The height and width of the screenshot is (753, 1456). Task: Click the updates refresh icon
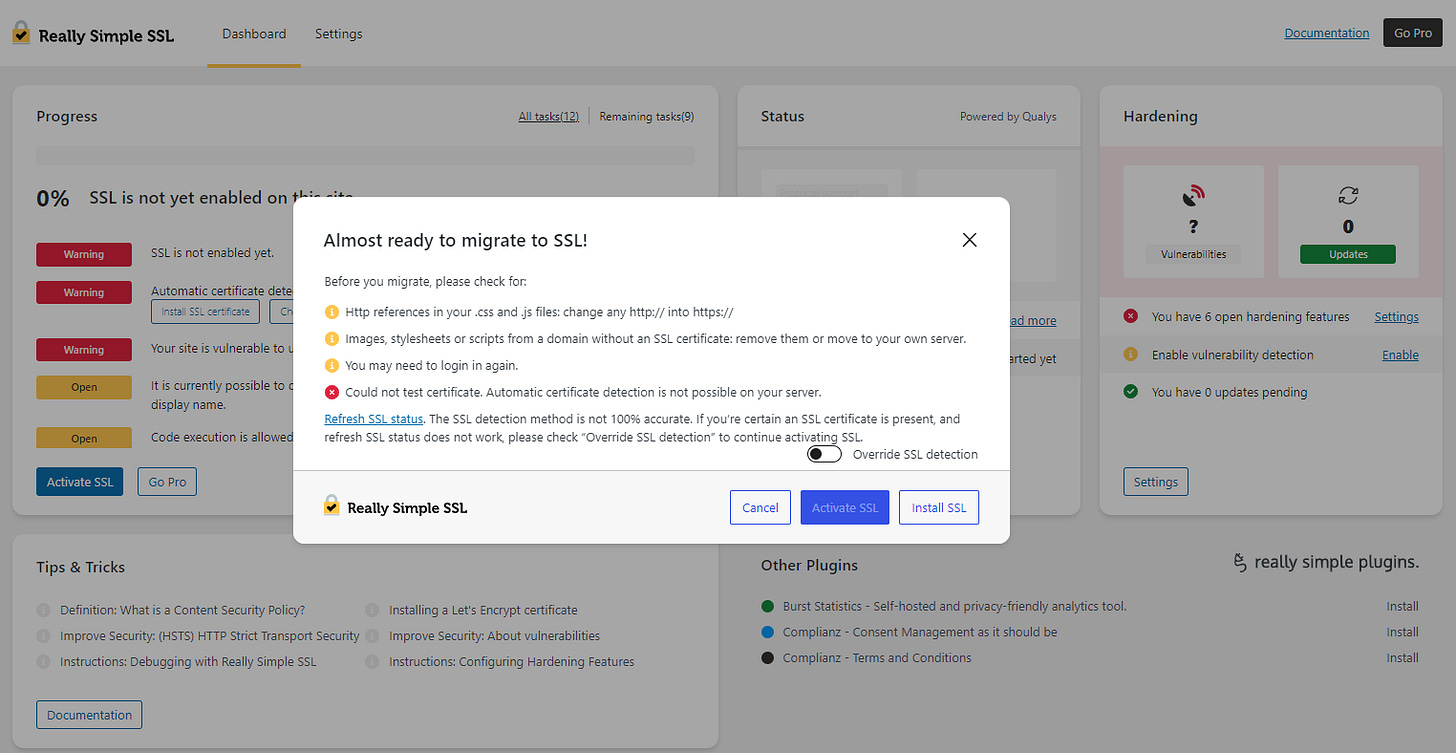1348,194
